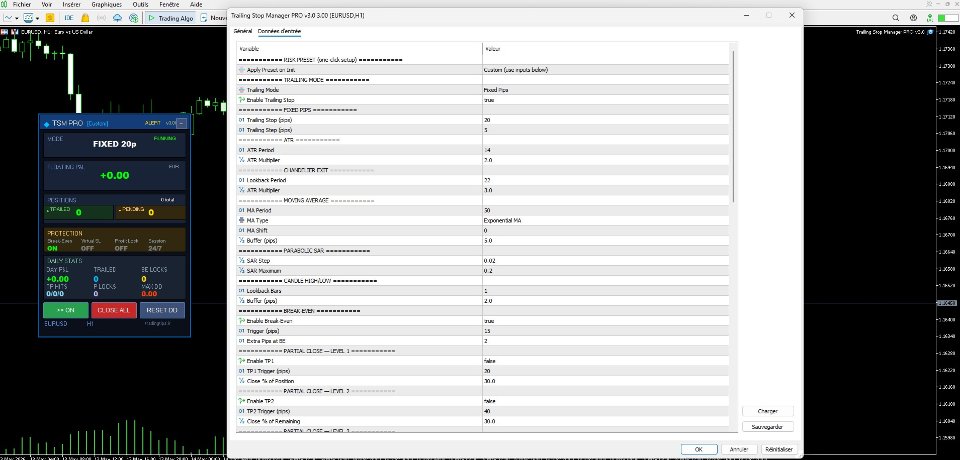Click the Apply Preset on Init row icon

(242, 70)
